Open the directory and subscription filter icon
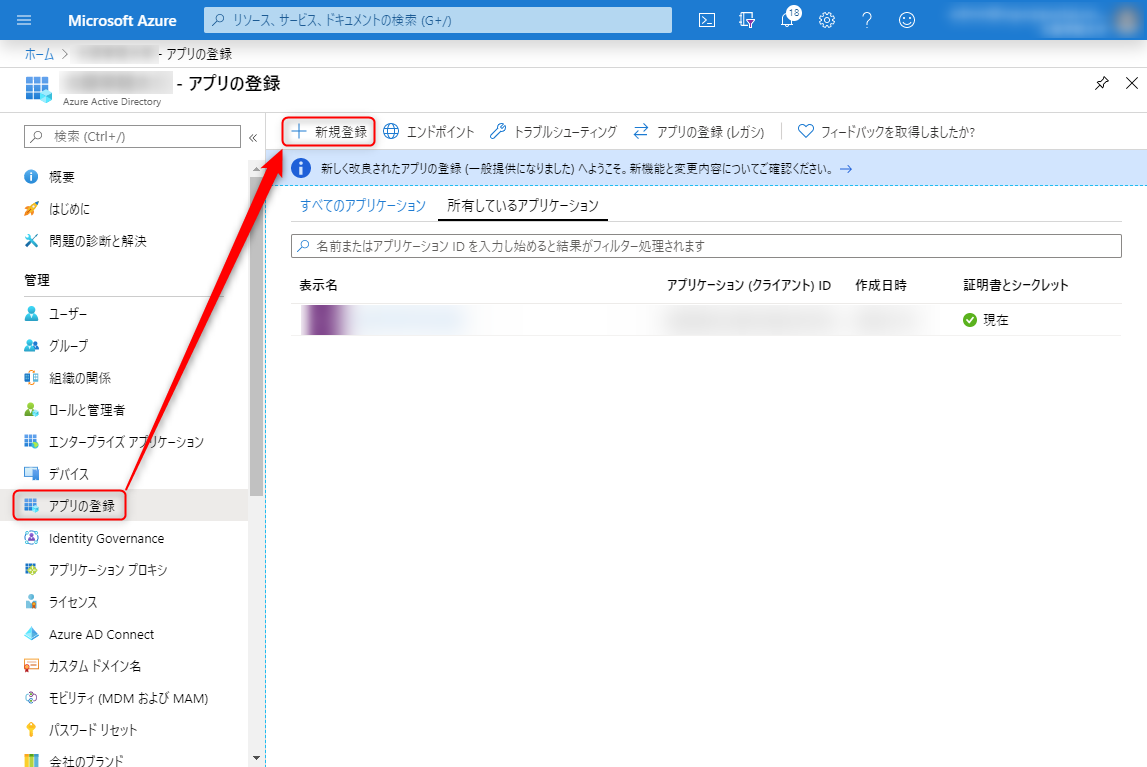This screenshot has width=1147, height=767. [747, 20]
